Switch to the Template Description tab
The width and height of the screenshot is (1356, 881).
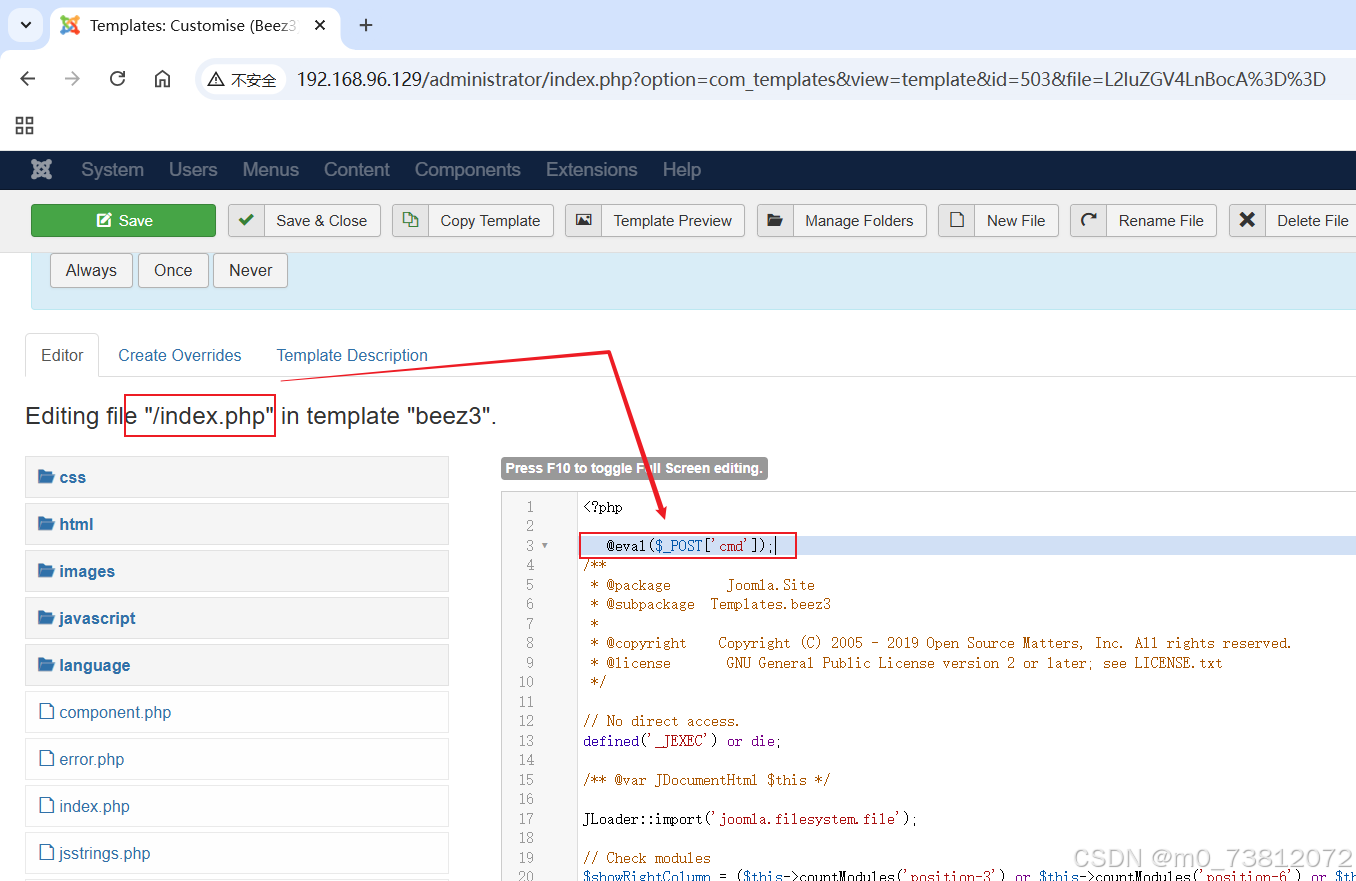(x=352, y=355)
